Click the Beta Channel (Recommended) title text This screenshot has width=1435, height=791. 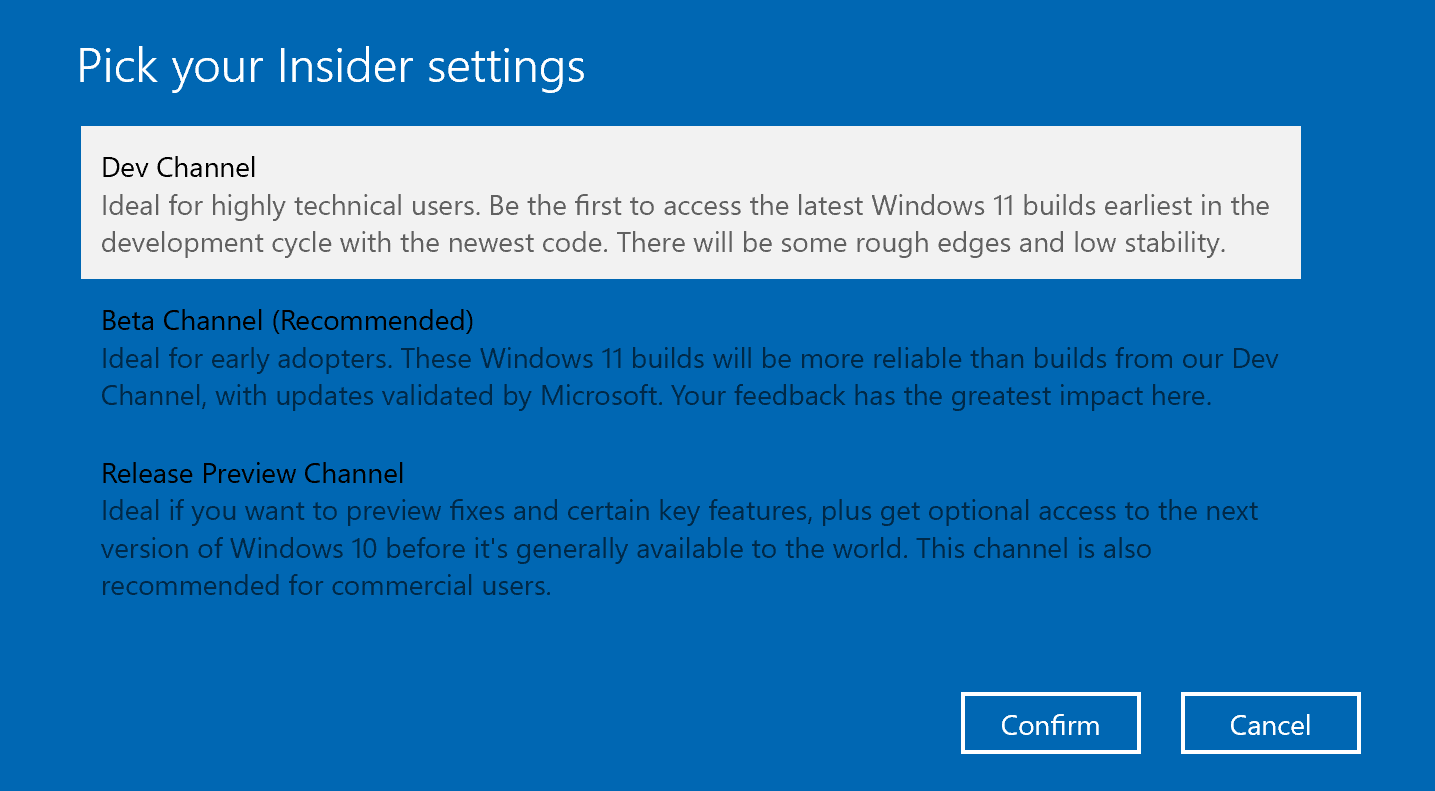coord(288,321)
